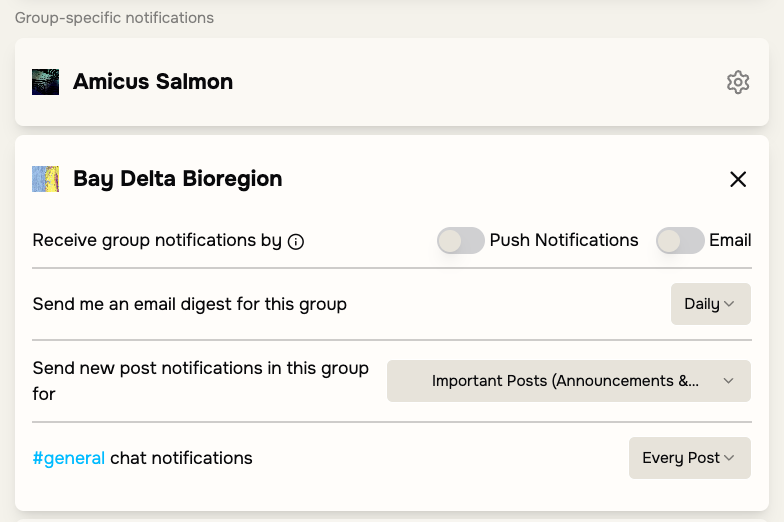Click "Receive group notifications by" label
Image resolution: width=784 pixels, height=522 pixels.
tap(157, 240)
